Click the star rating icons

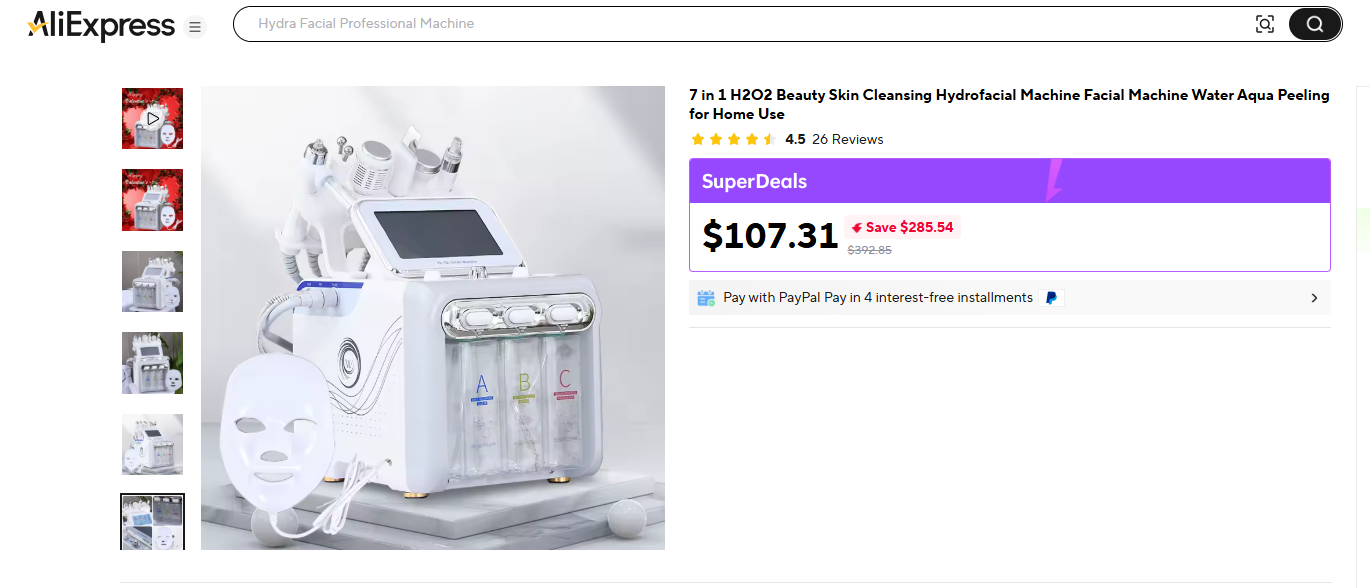tap(733, 140)
